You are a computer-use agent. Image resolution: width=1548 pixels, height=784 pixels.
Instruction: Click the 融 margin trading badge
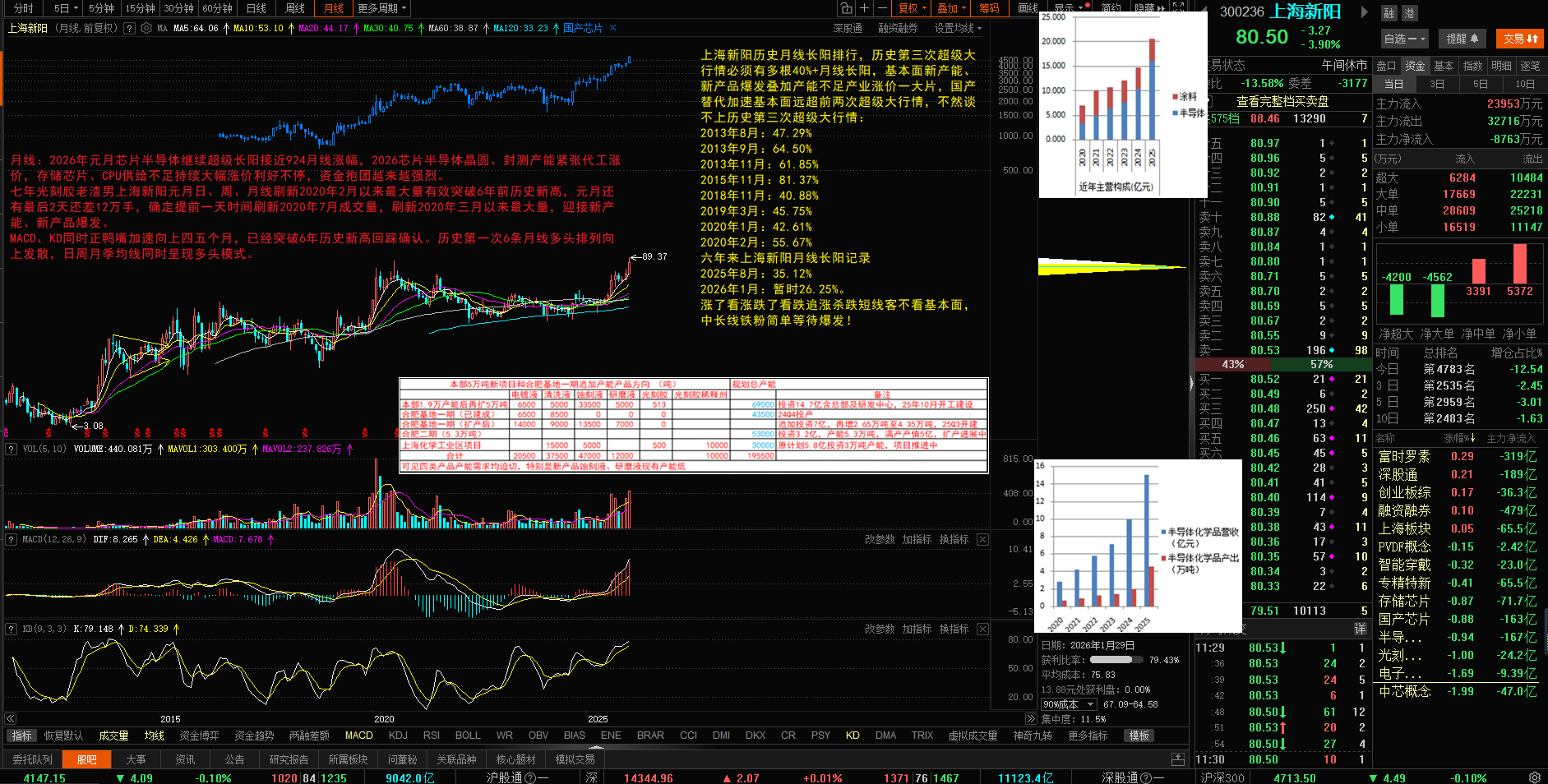coord(1389,13)
